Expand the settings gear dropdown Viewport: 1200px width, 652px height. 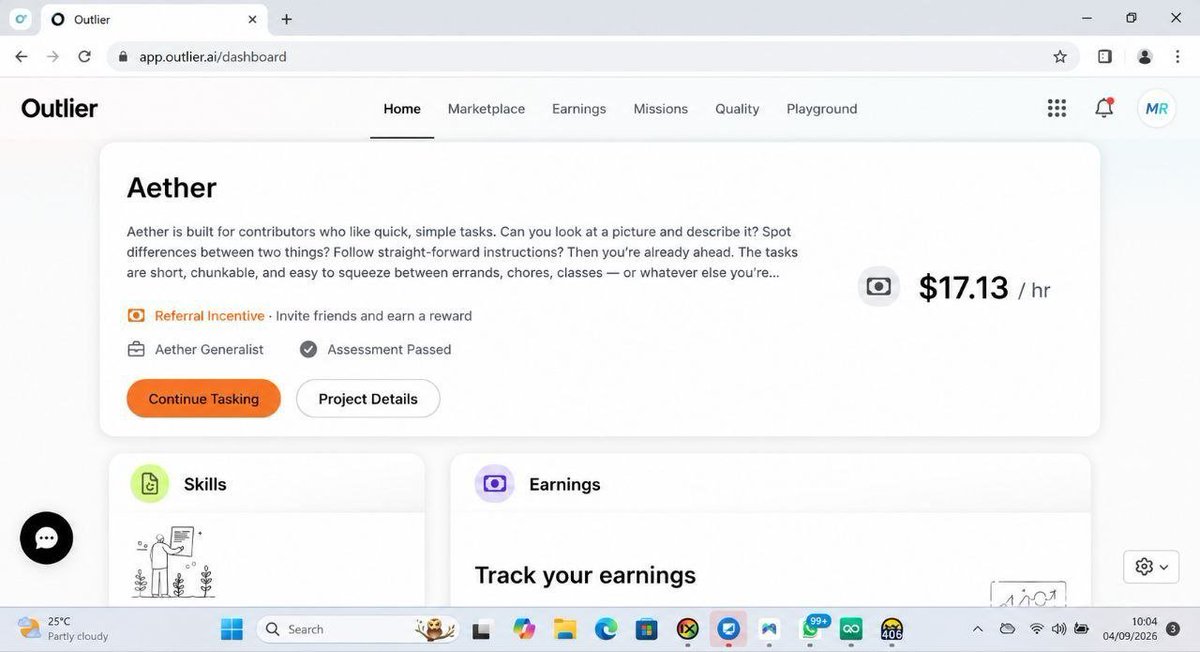[1151, 567]
